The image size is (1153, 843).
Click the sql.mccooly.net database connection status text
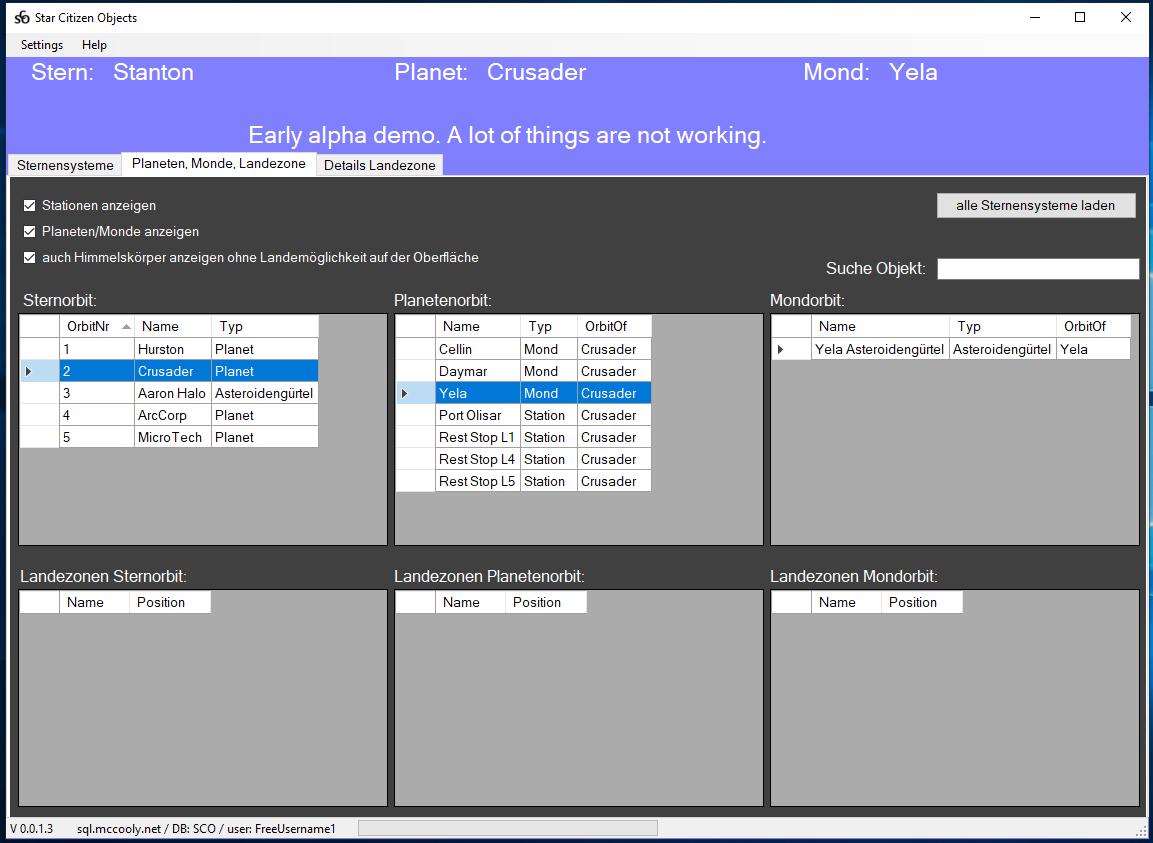pos(206,829)
